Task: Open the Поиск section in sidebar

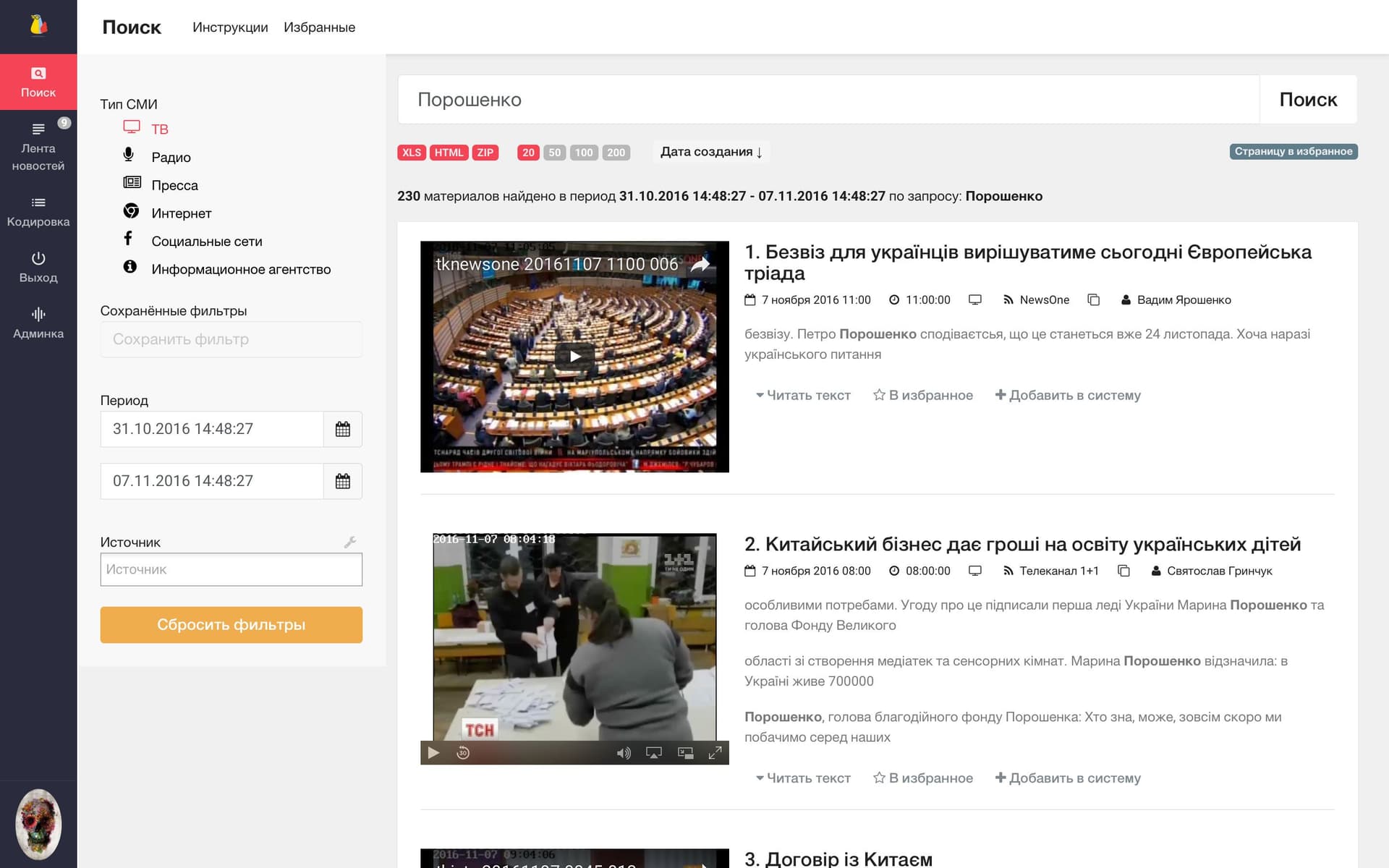Action: click(x=38, y=82)
